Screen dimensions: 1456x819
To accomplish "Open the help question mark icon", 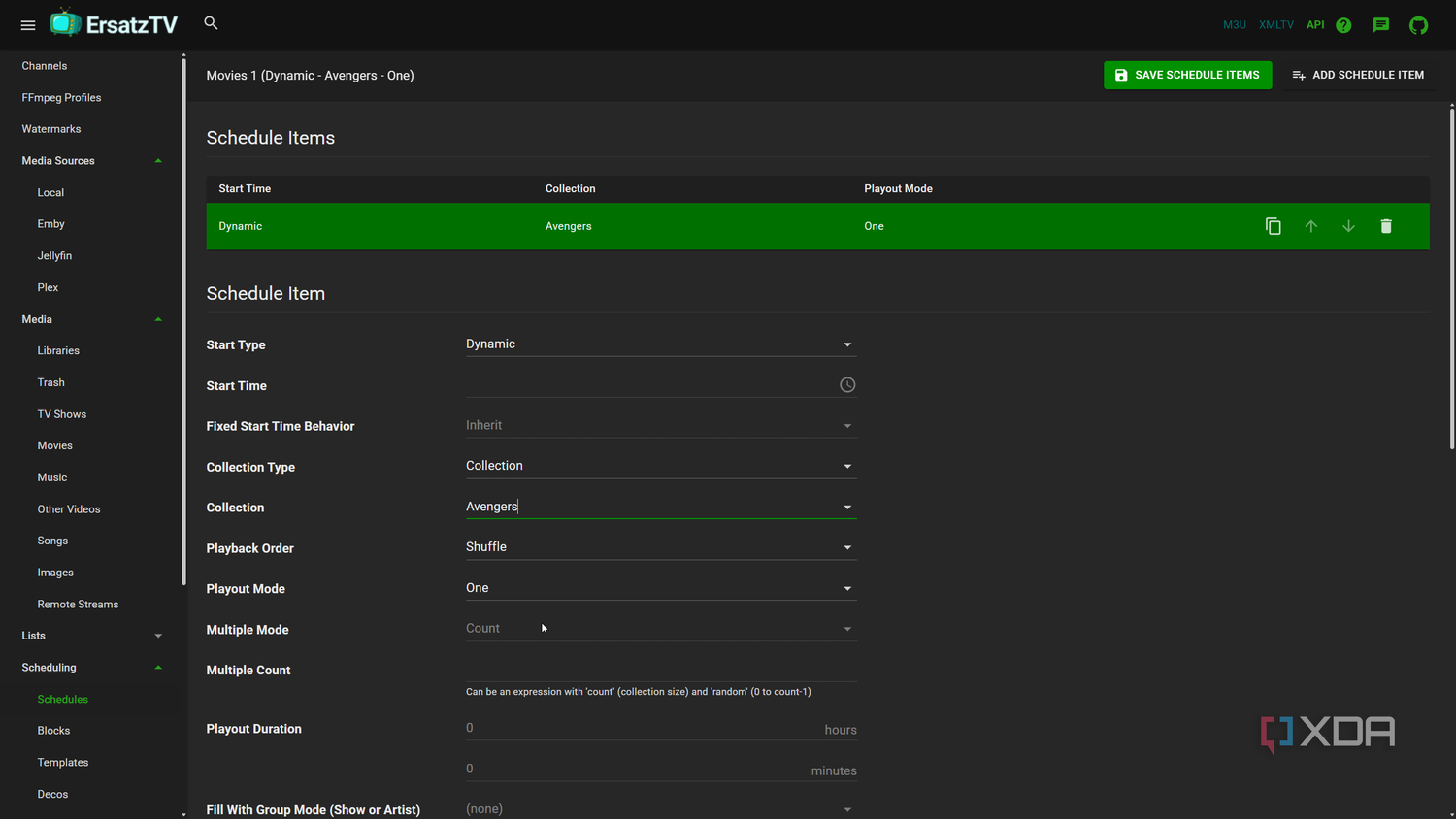I will [x=1343, y=25].
